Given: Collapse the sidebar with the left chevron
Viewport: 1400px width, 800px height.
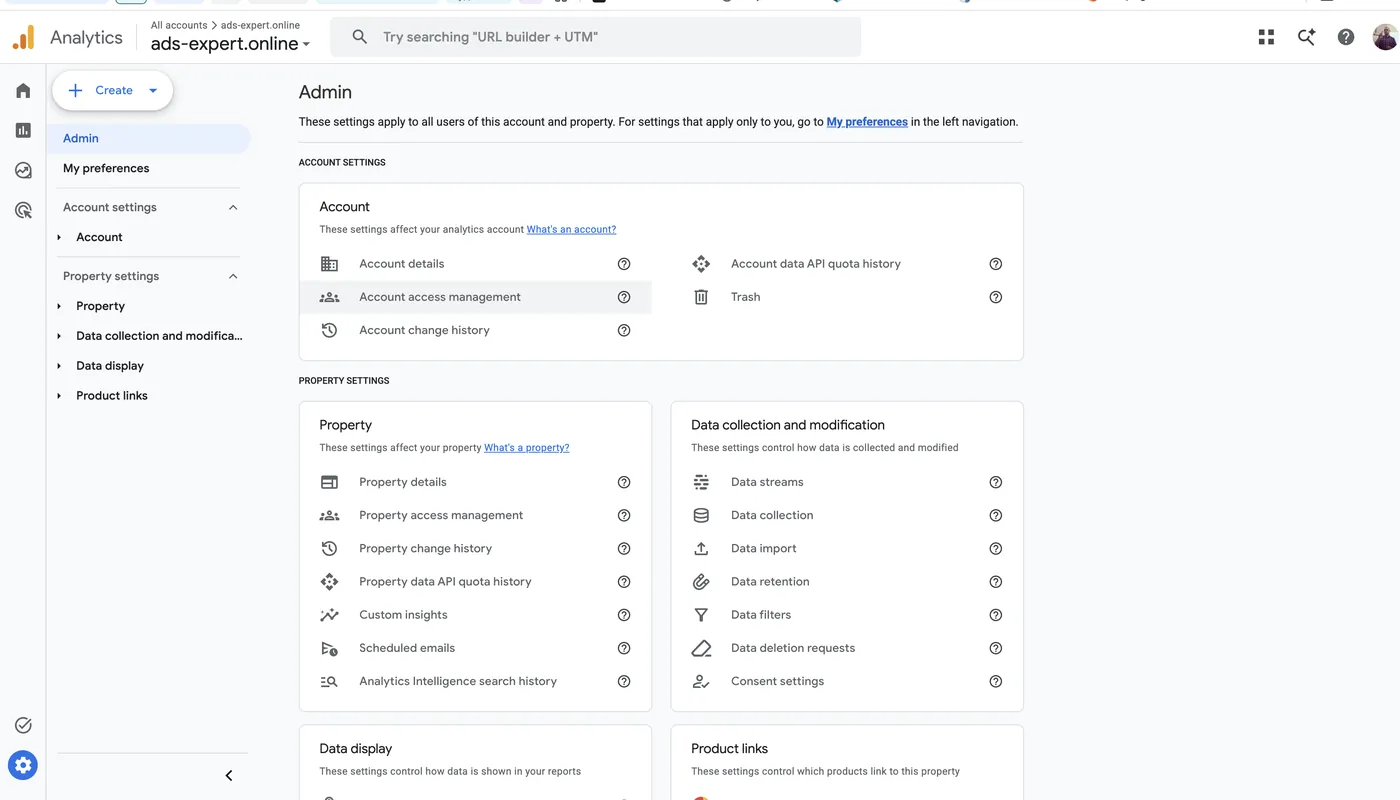Looking at the screenshot, I should (229, 776).
